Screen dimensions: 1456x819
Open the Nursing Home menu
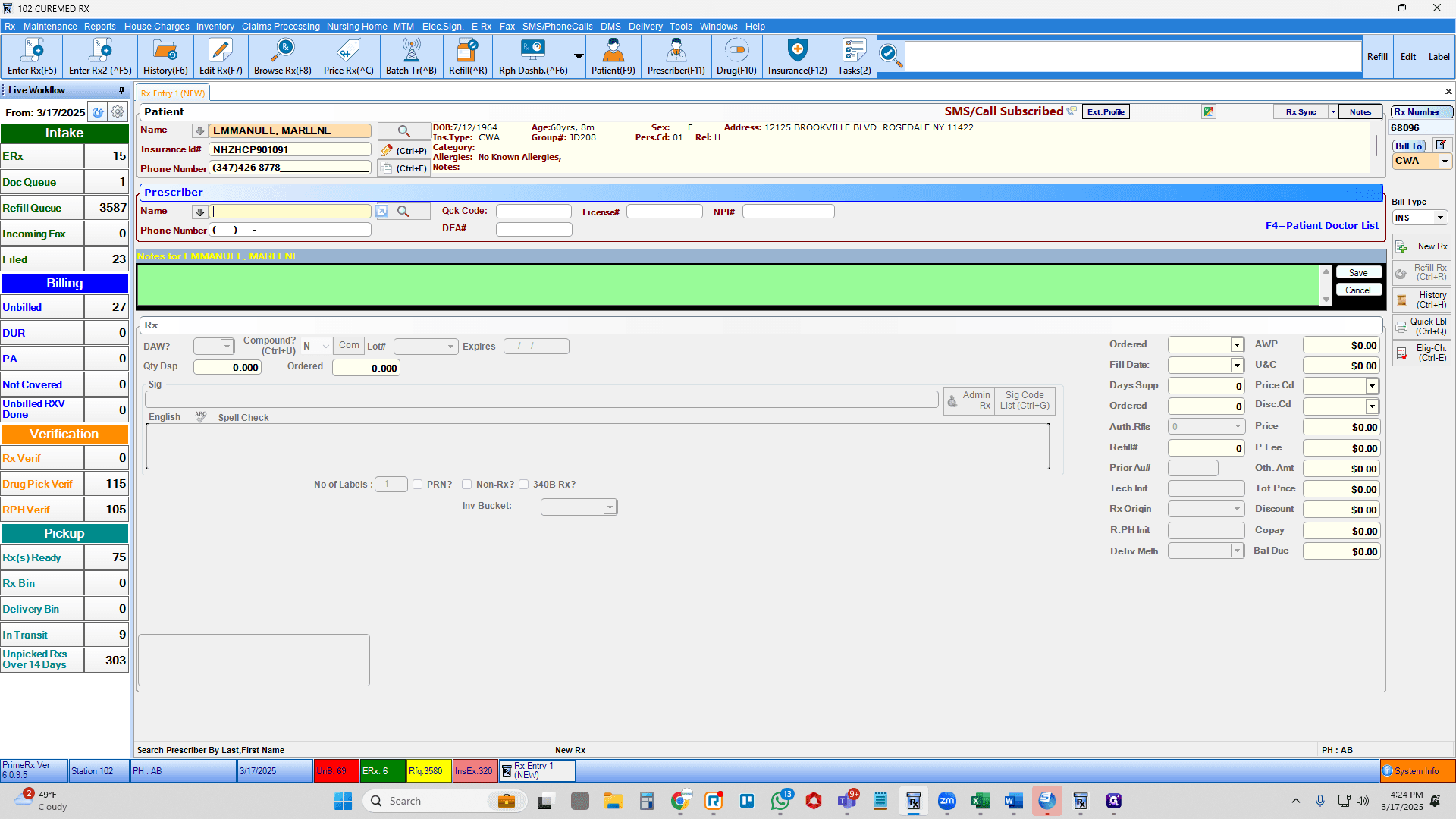pyautogui.click(x=356, y=27)
